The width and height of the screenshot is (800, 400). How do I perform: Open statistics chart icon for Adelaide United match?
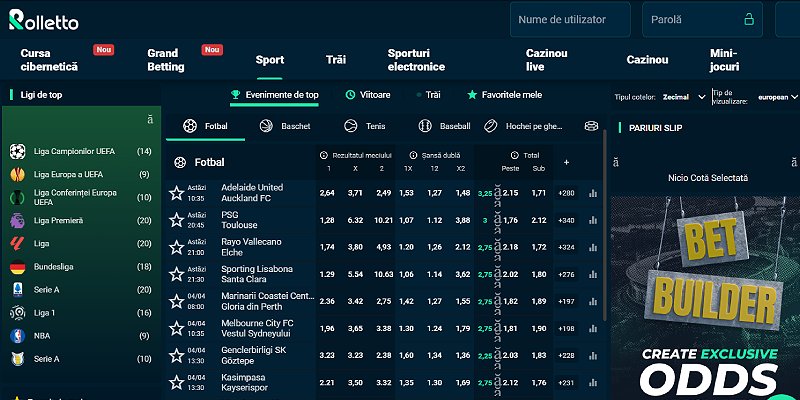(593, 193)
